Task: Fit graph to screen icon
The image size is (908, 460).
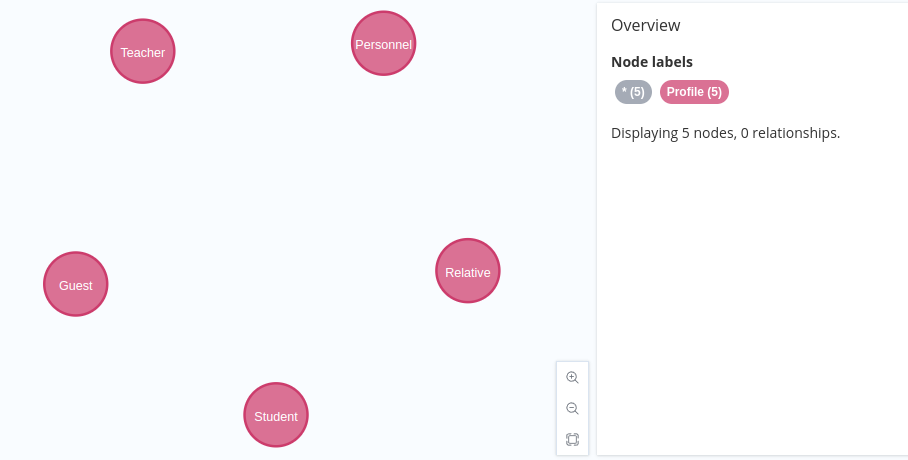Action: coord(572,439)
